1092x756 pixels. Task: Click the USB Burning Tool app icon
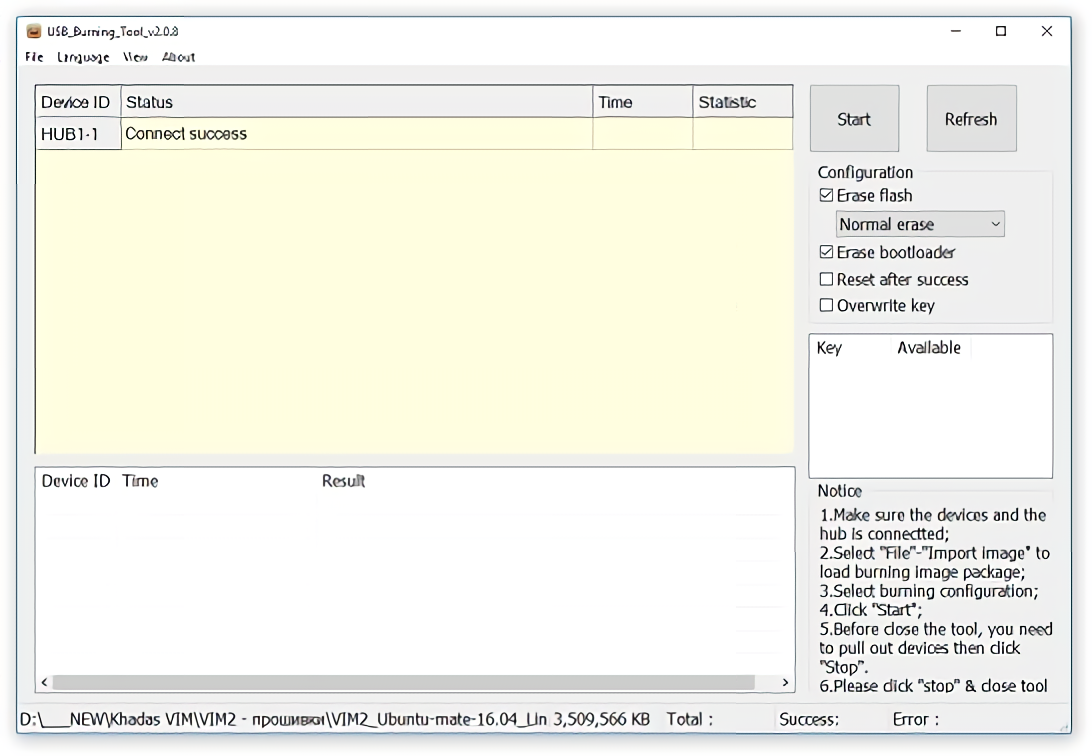(34, 31)
